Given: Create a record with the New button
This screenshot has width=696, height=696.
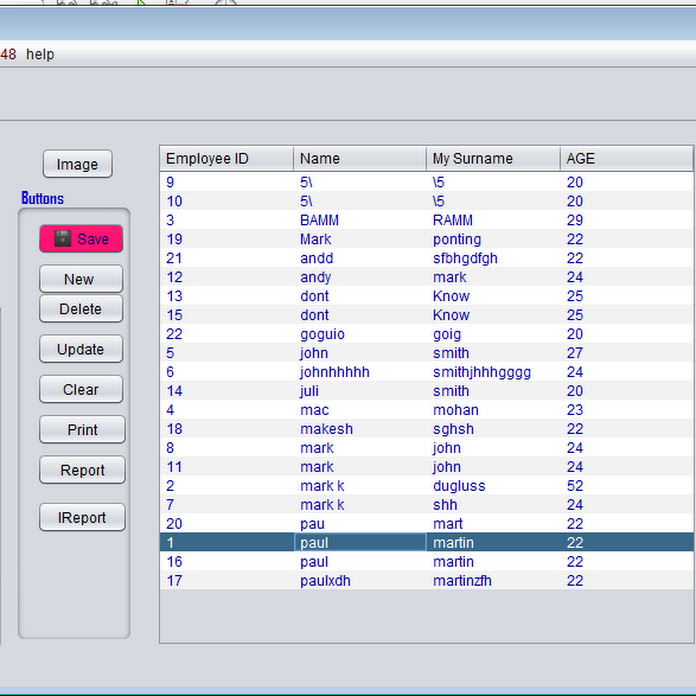Looking at the screenshot, I should pos(81,279).
